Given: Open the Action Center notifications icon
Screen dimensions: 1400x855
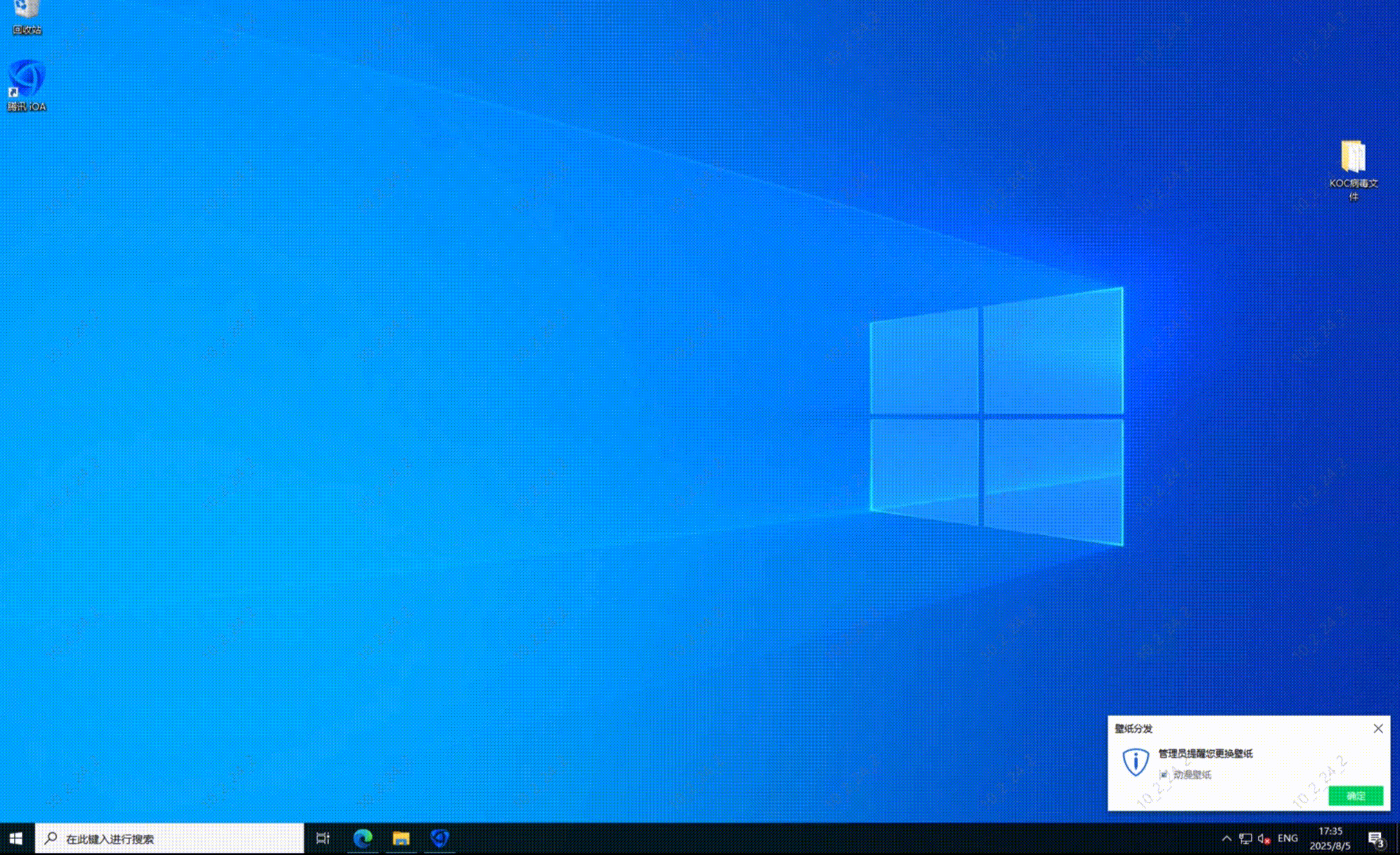Looking at the screenshot, I should tap(1376, 839).
